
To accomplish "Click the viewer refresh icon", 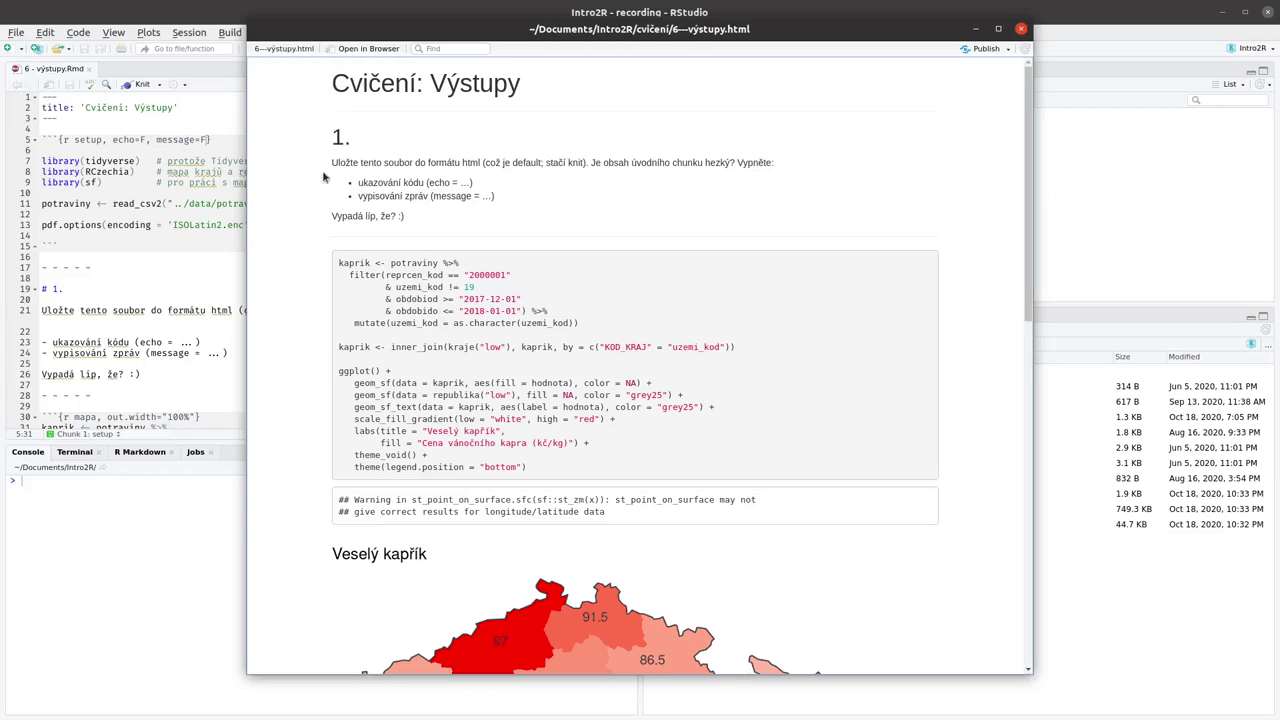I will (x=1024, y=48).
